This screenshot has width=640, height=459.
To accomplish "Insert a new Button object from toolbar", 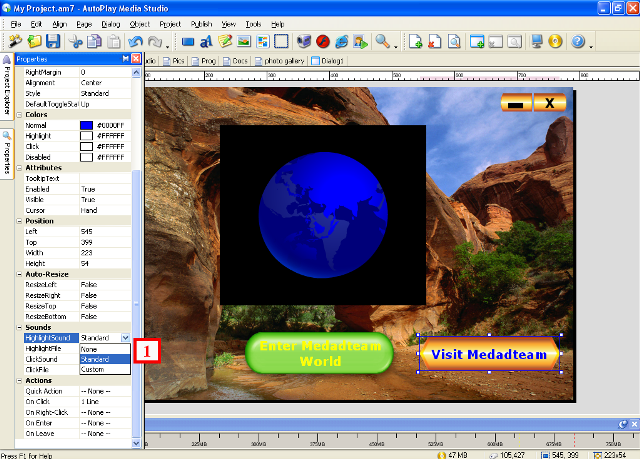I will tap(188, 42).
